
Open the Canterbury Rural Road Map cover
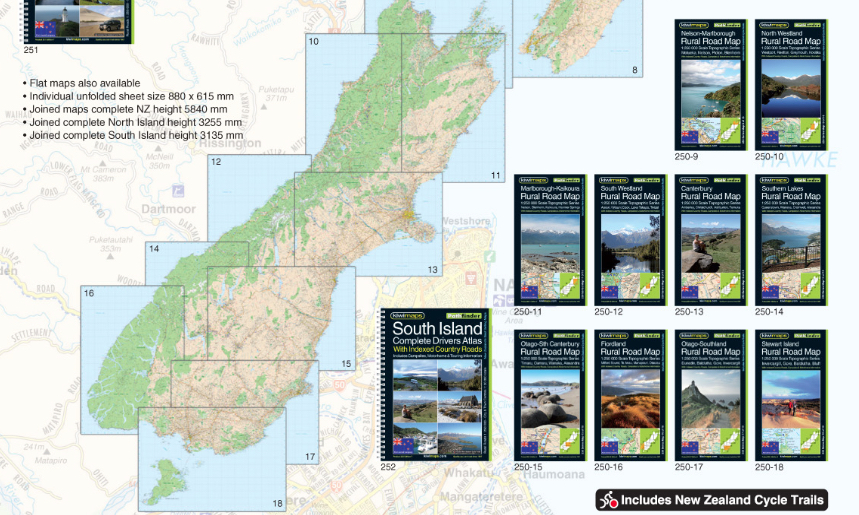pos(711,240)
